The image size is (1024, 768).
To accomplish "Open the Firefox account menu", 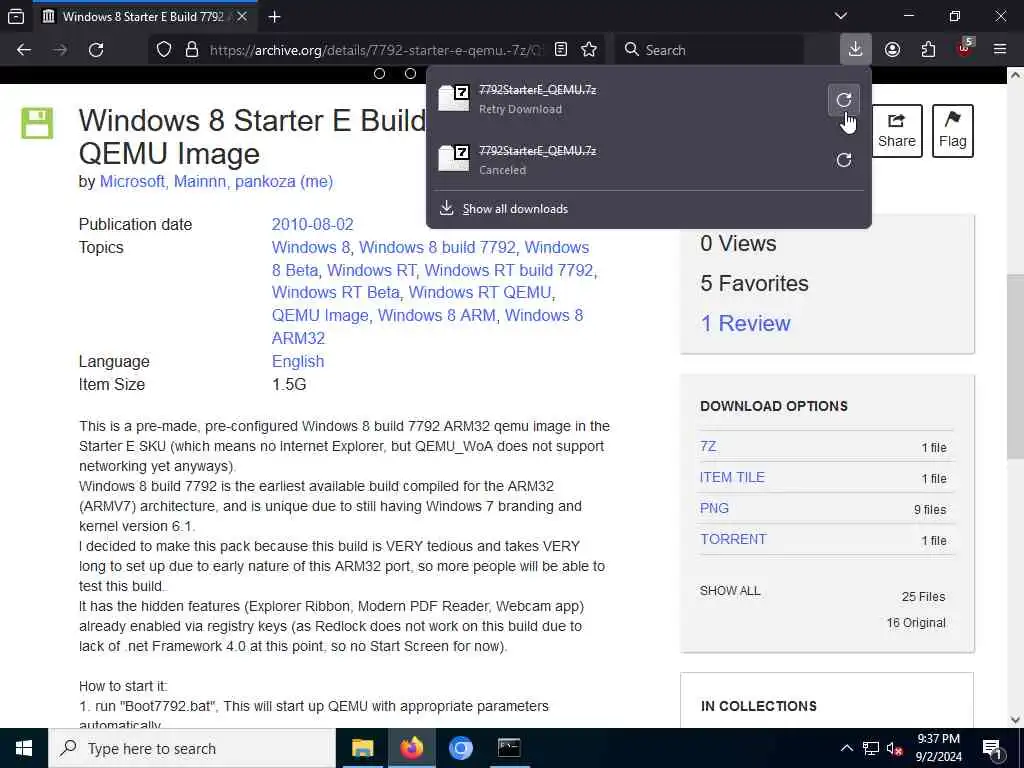I will point(892,50).
